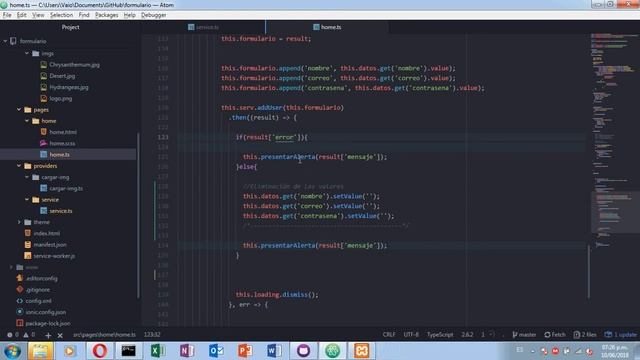Click the cursor position 123:32 indicator

click(152, 335)
